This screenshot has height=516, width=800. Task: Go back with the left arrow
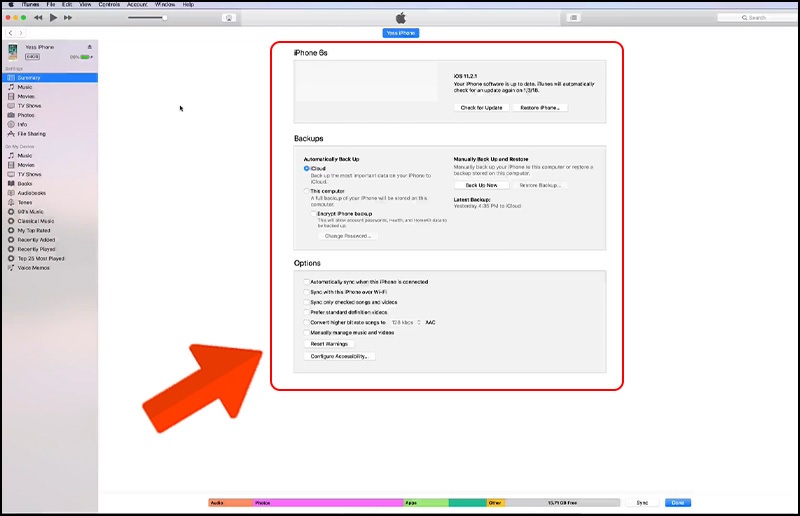[10, 33]
